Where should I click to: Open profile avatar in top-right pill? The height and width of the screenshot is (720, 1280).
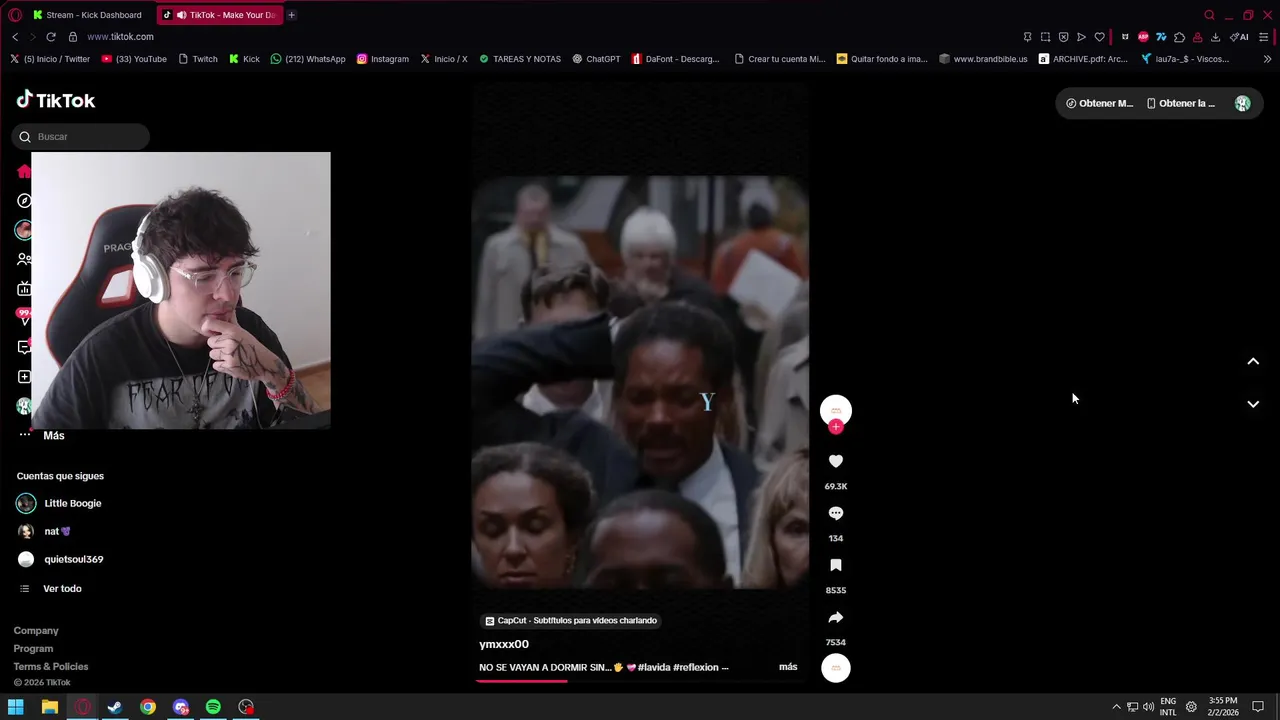tap(1242, 103)
